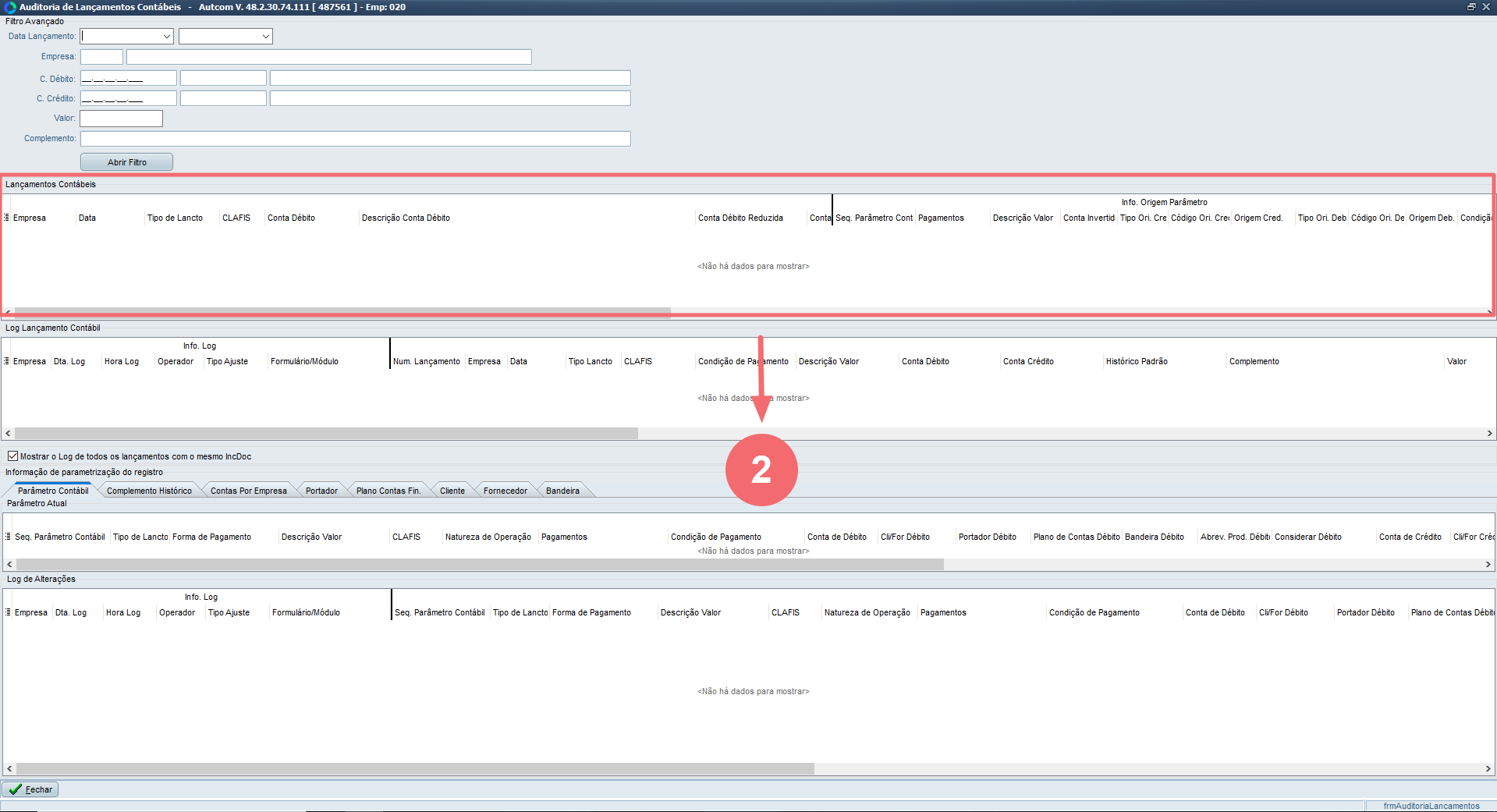Focus the C. Crédito account mask field

(x=128, y=98)
